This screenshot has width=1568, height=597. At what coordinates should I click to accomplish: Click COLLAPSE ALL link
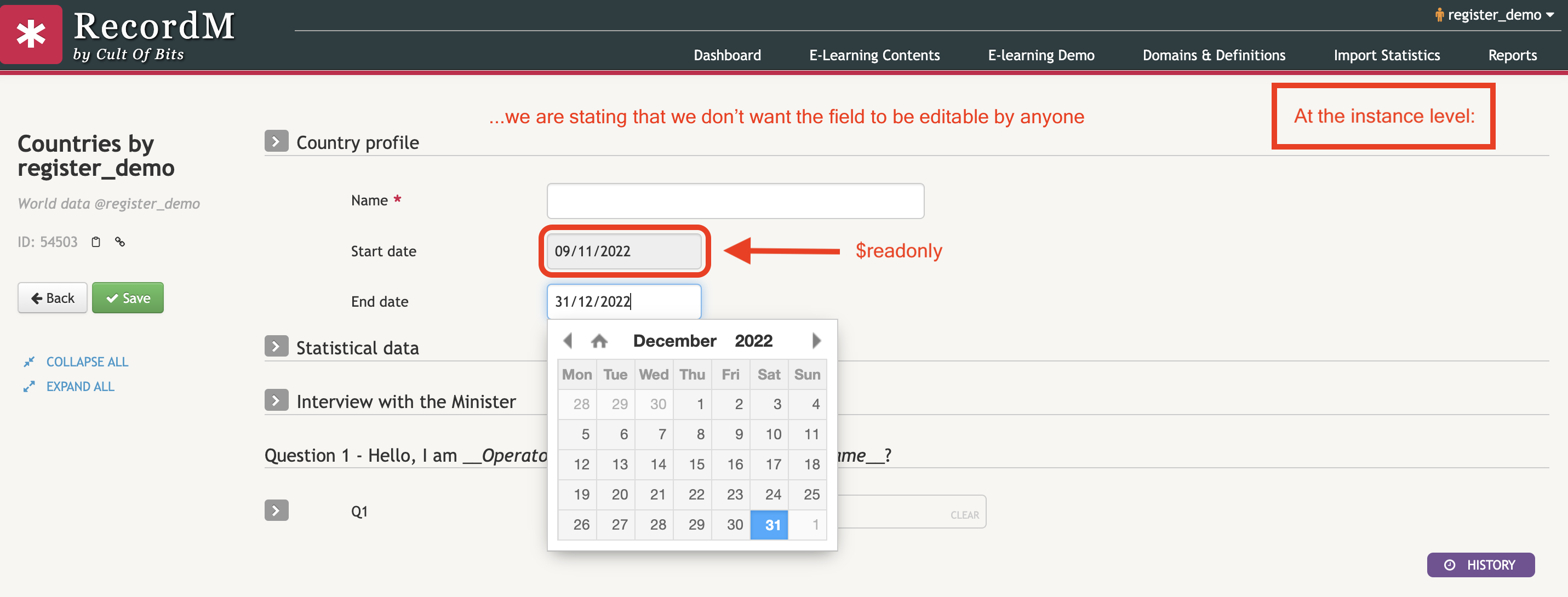[87, 361]
